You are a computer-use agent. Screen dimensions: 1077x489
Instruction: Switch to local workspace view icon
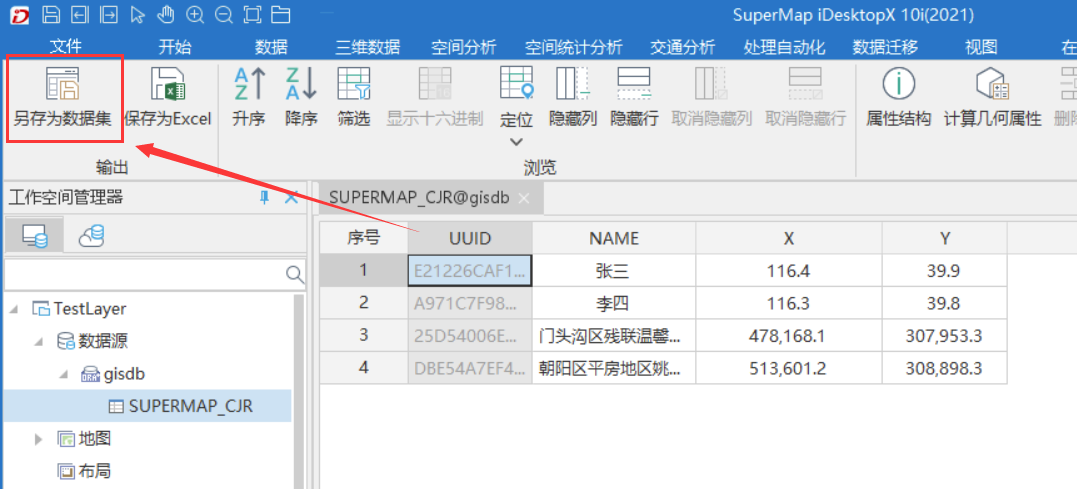(x=34, y=236)
